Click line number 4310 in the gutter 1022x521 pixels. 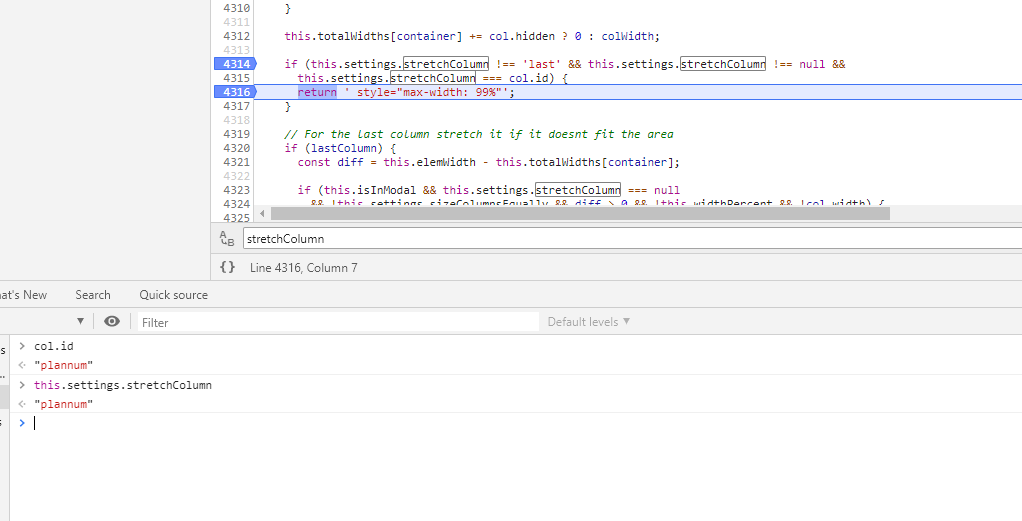[x=236, y=8]
